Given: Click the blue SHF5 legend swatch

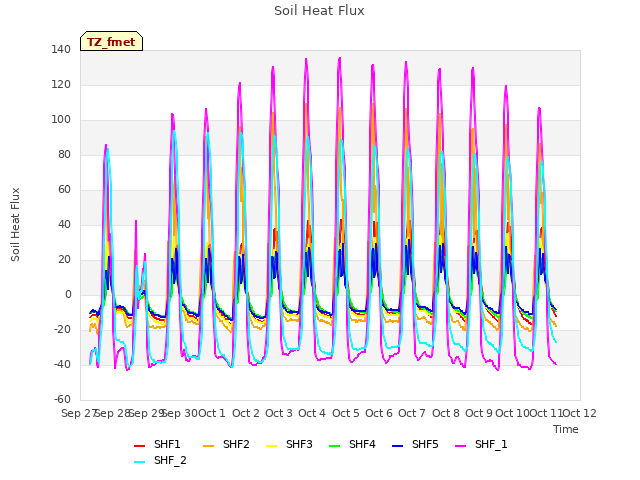Looking at the screenshot, I should 398,446.
